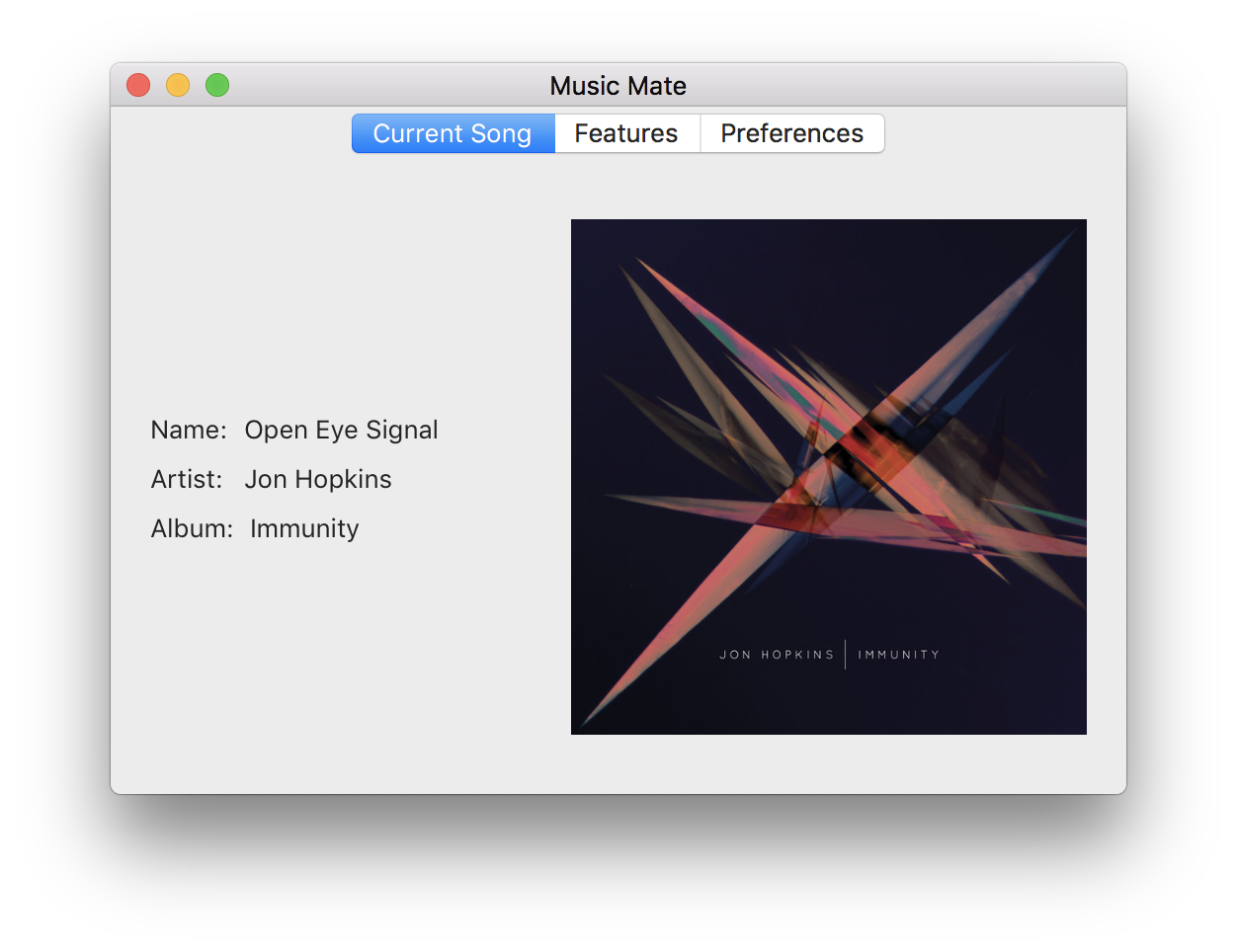Switch to the Current Song tab
This screenshot has width=1237, height=952.
(454, 133)
